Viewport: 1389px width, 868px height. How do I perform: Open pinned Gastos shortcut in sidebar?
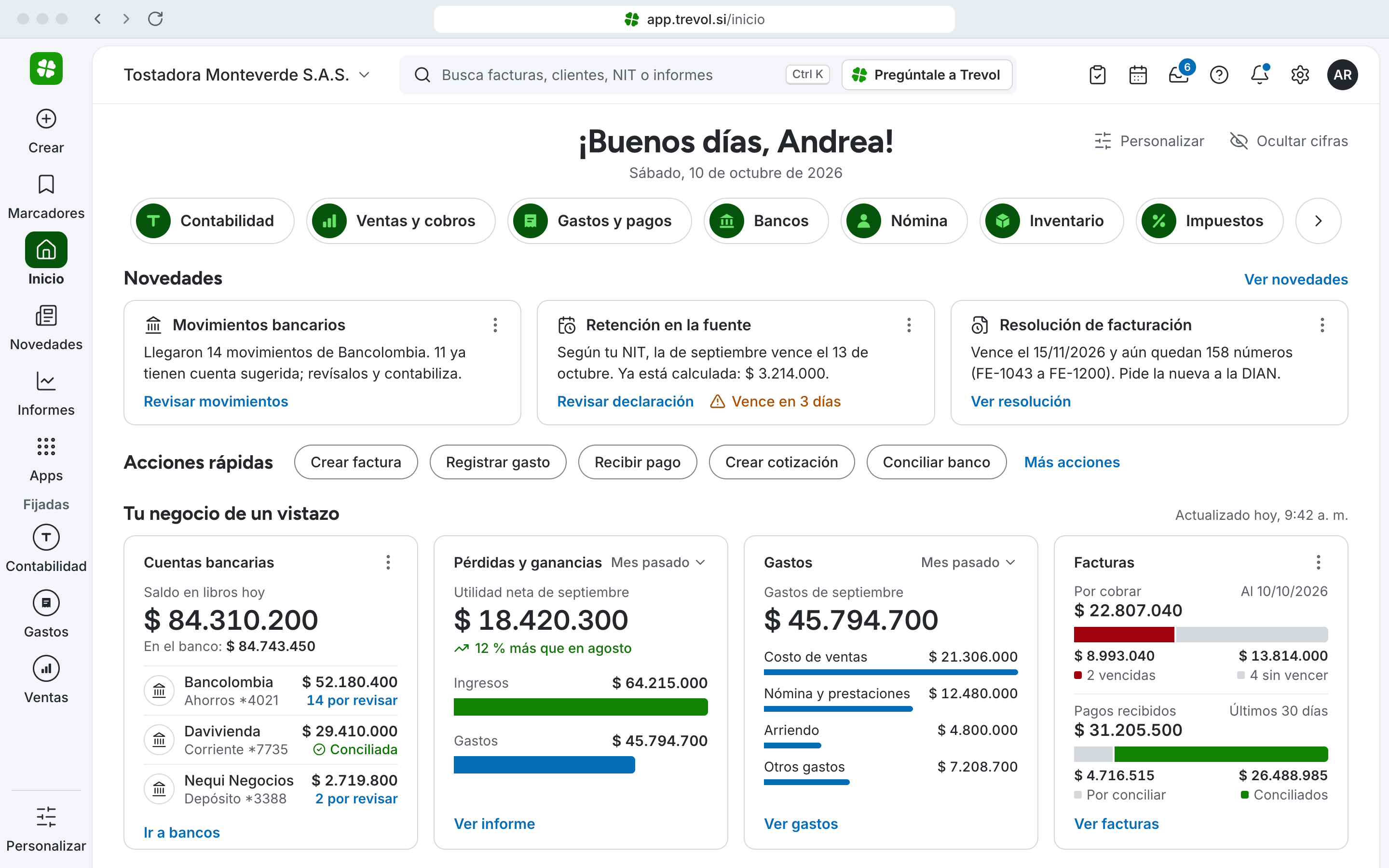[x=46, y=614]
